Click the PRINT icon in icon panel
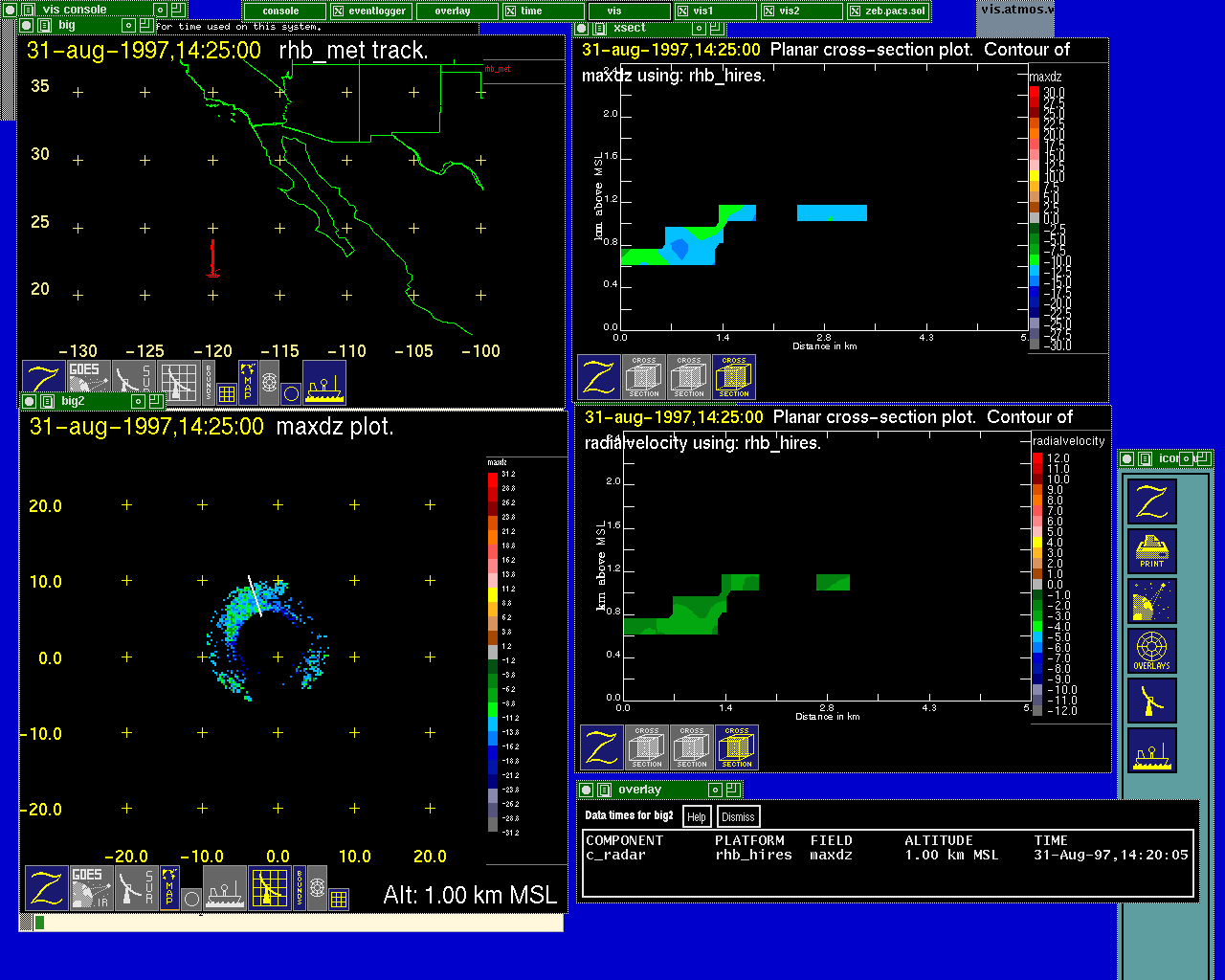The height and width of the screenshot is (980, 1225). click(1151, 552)
